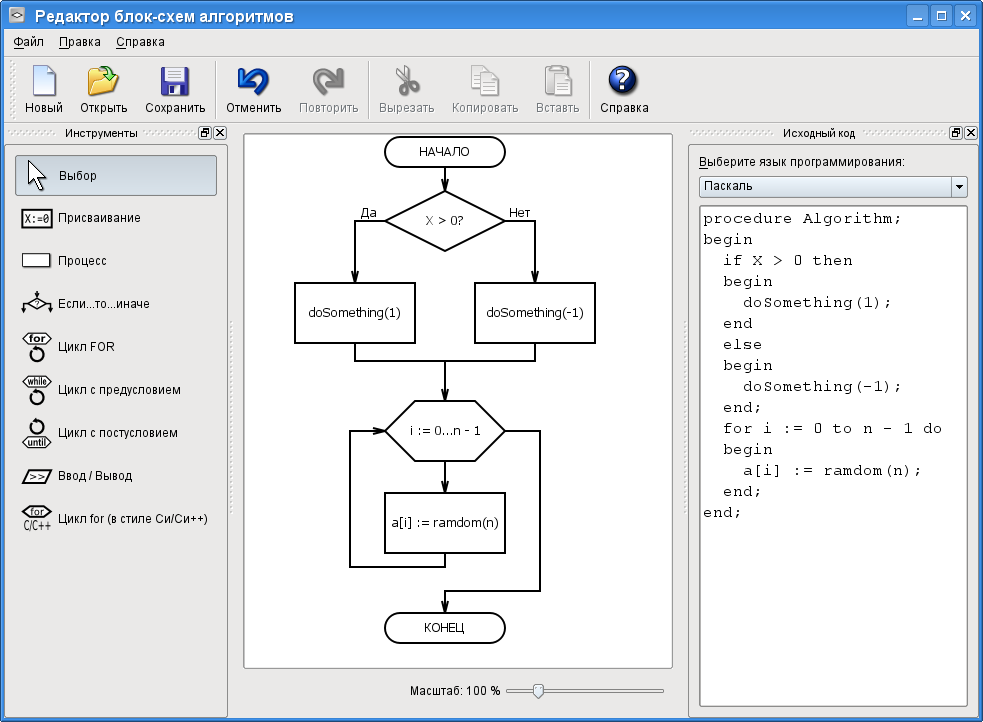
Task: Select the doSomething(1) process block
Action: coord(355,313)
